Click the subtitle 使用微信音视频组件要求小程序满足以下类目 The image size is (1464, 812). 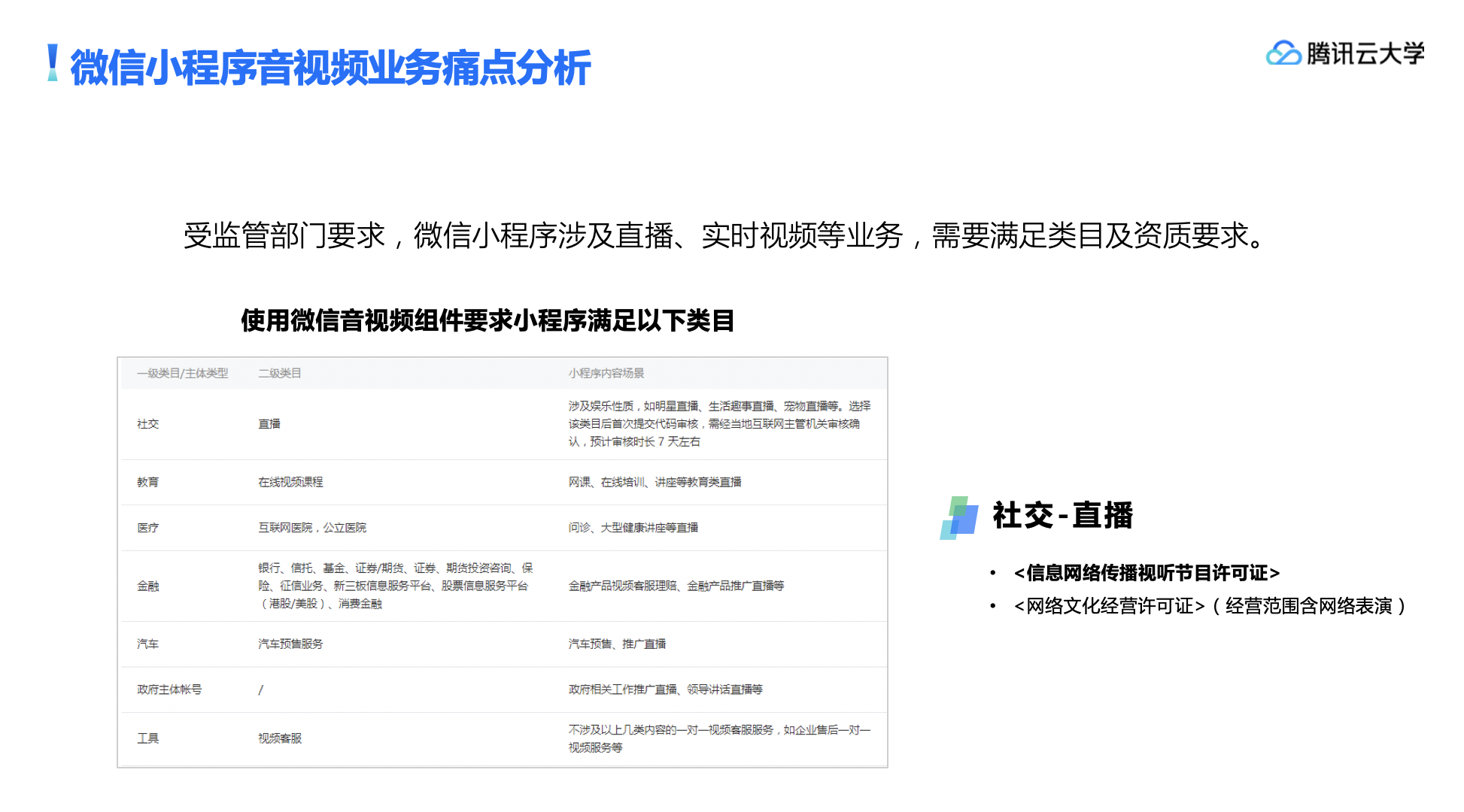tap(487, 320)
